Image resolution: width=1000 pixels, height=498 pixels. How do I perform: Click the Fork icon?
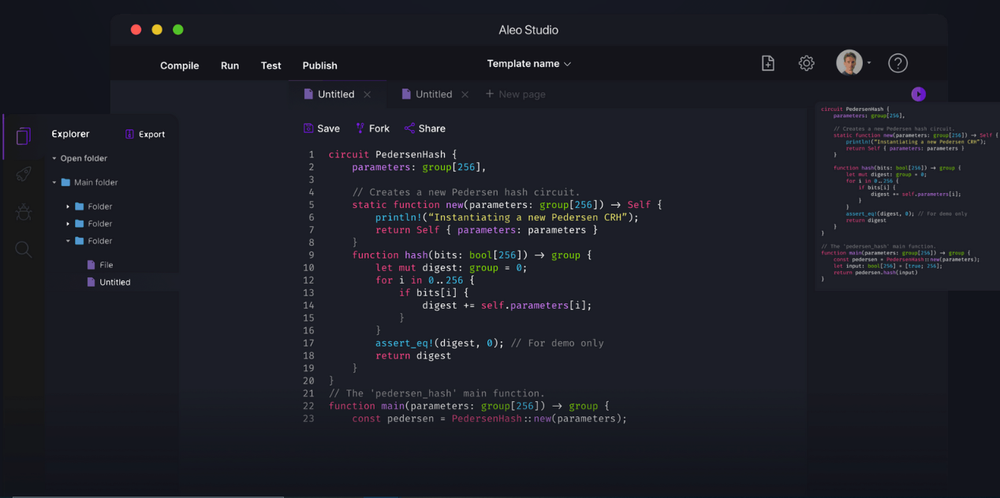(x=360, y=128)
